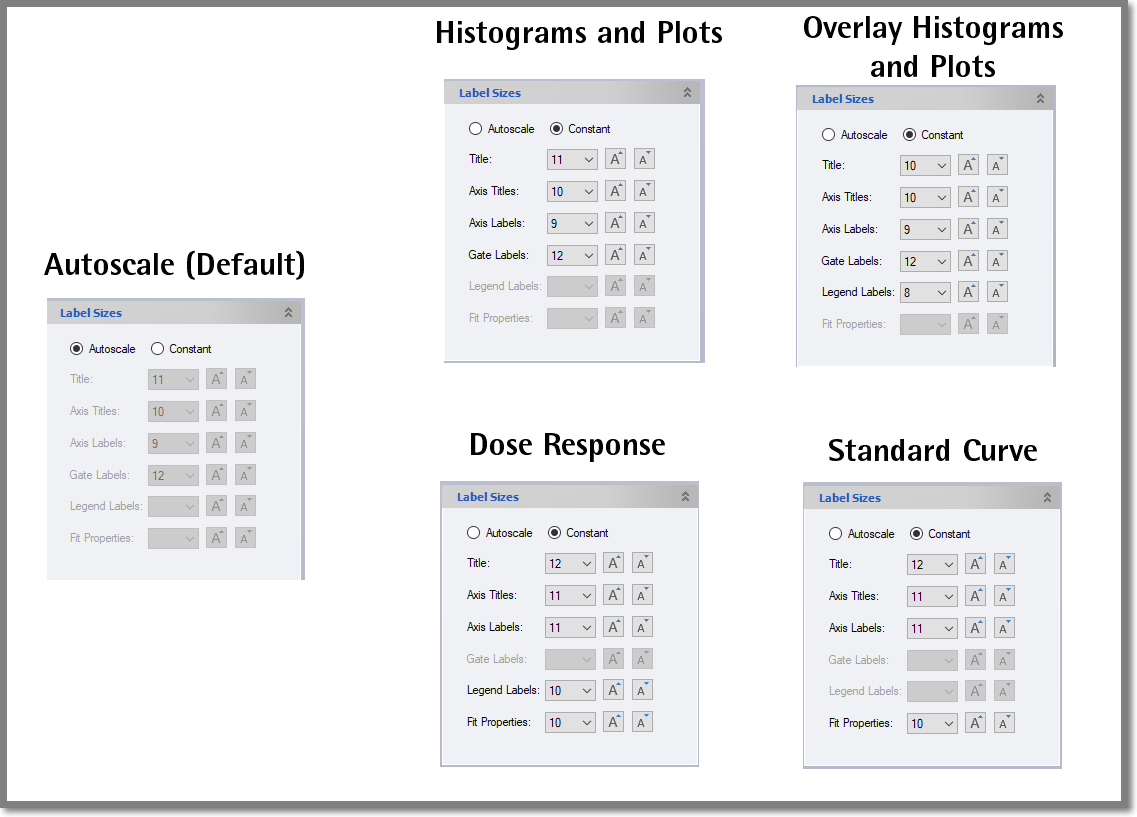Open Title size dropdown in Standard Curve panel
The width and height of the screenshot is (1137, 817).
[x=932, y=564]
